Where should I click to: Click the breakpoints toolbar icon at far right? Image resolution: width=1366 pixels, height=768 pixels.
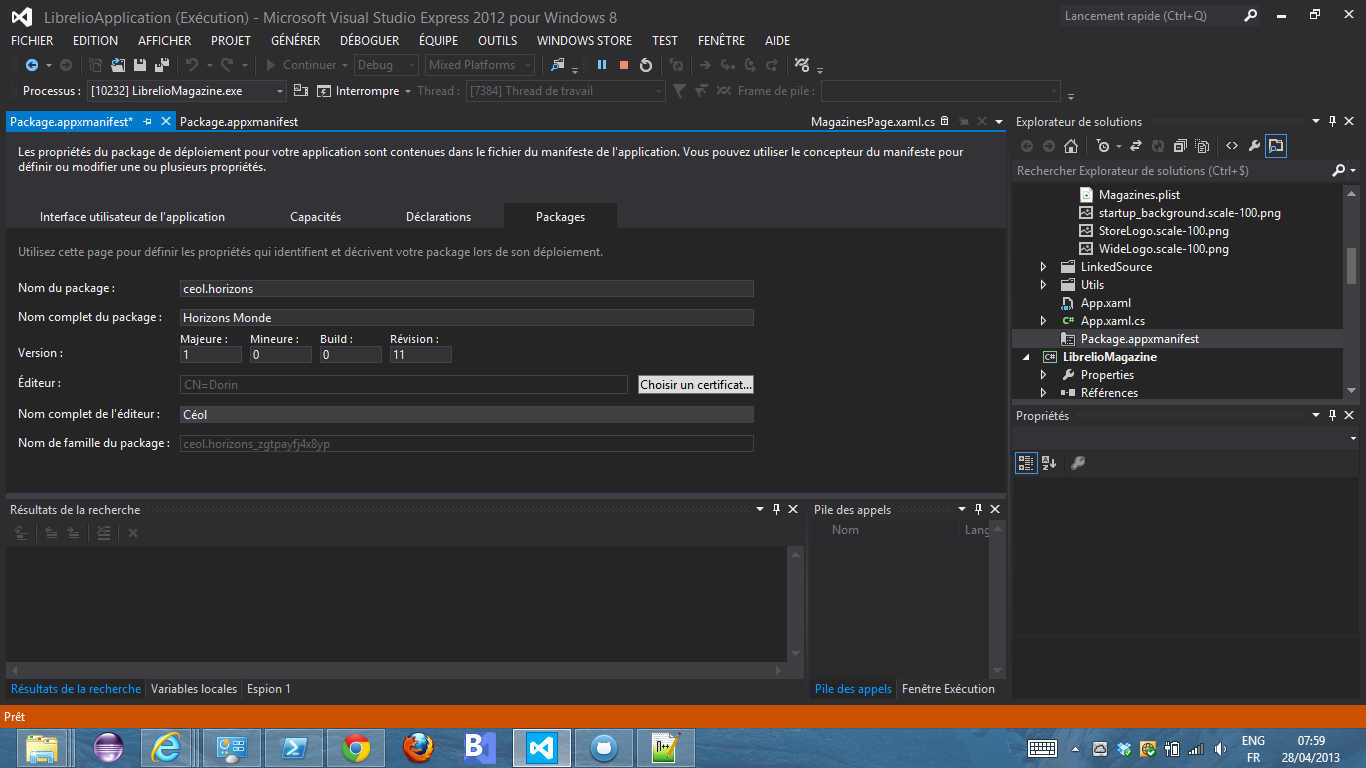[x=801, y=65]
